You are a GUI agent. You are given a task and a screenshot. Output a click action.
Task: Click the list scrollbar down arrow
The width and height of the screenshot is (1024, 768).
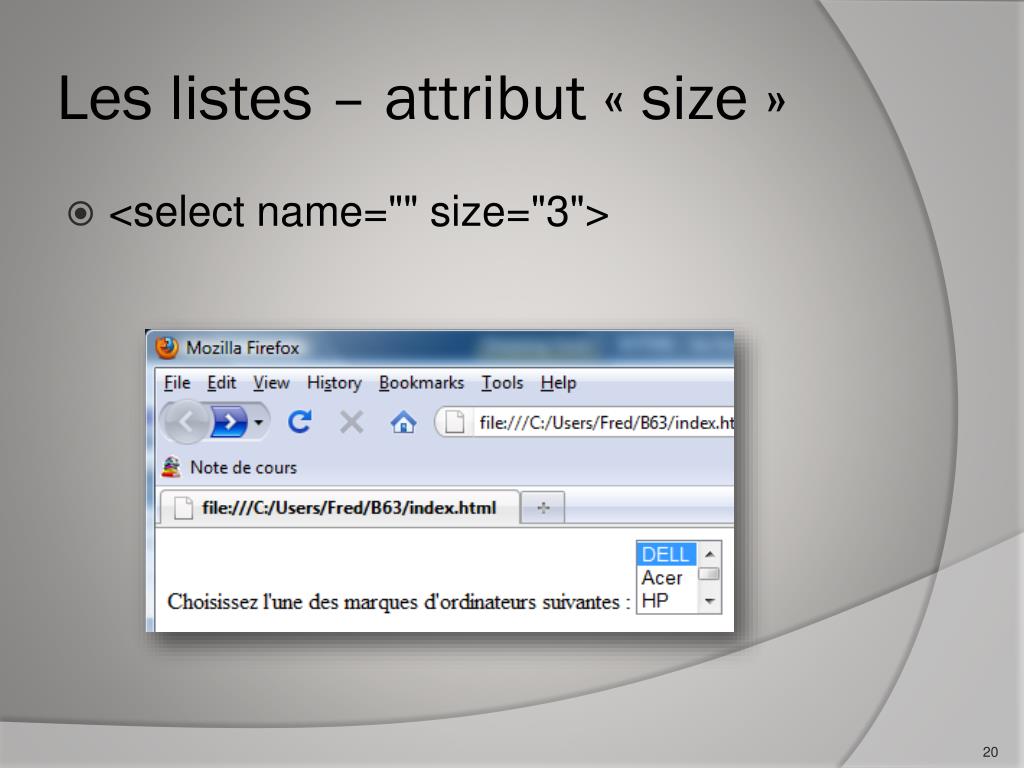pyautogui.click(x=710, y=601)
